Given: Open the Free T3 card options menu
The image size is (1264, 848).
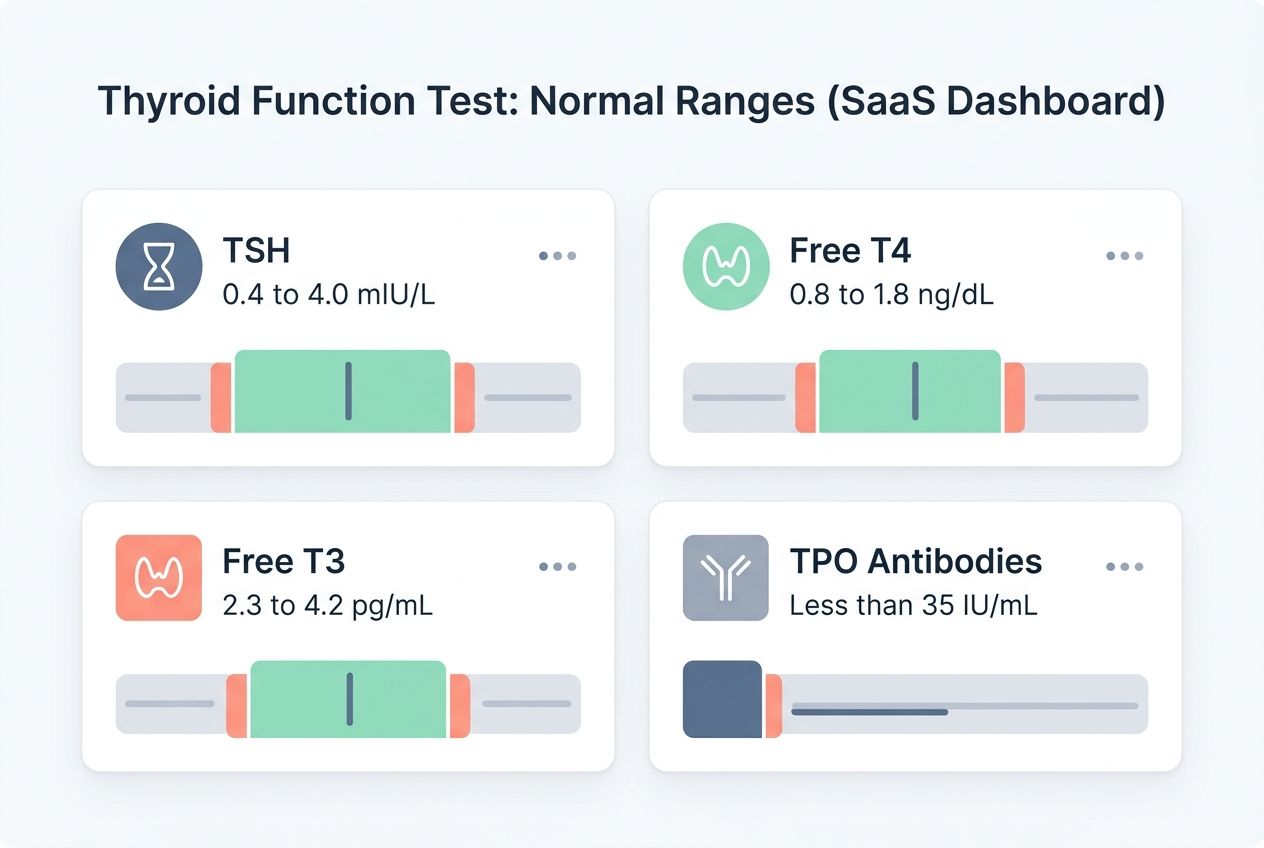Looking at the screenshot, I should click(557, 567).
